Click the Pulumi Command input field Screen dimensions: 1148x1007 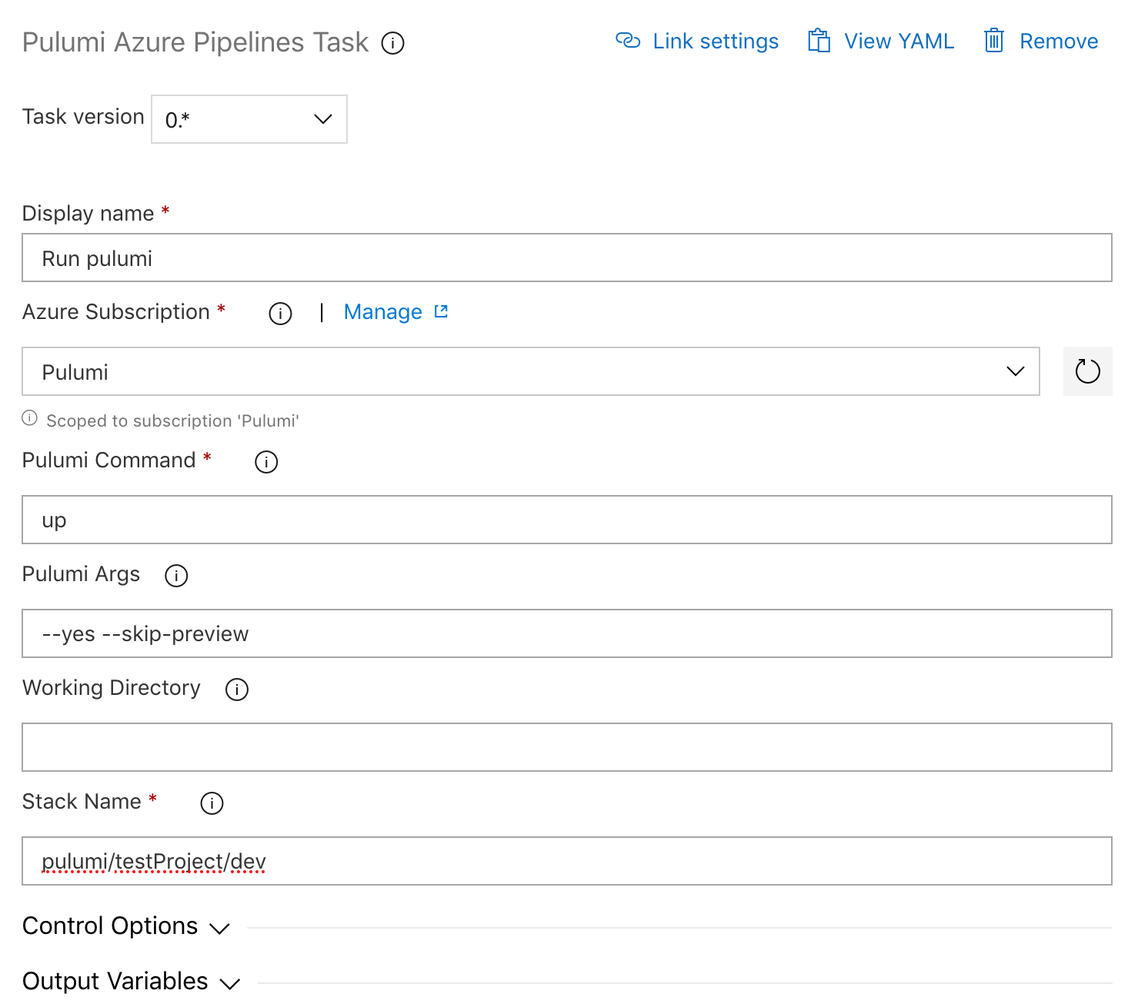tap(566, 520)
